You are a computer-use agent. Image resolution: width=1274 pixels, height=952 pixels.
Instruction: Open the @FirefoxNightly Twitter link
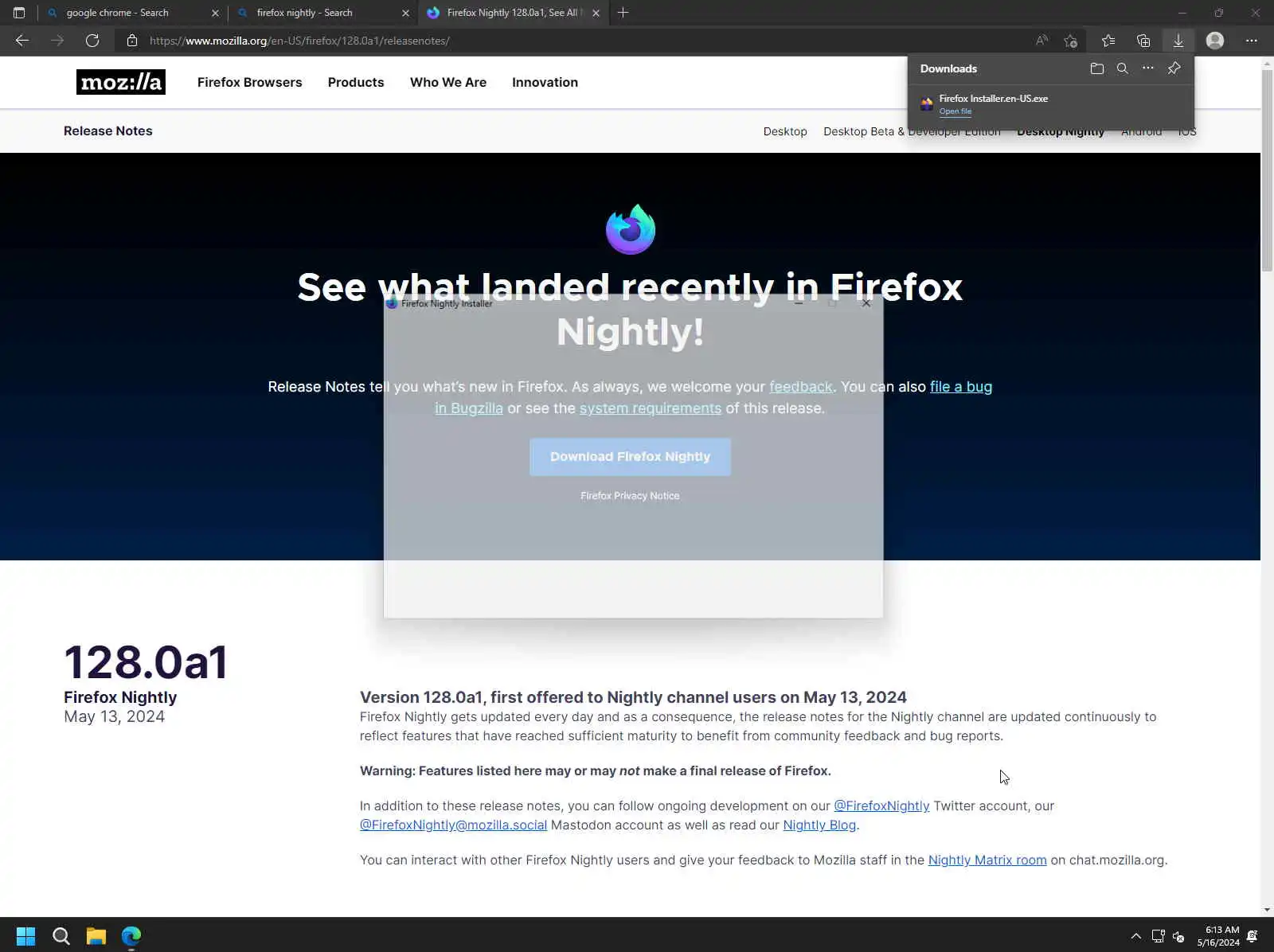pos(881,806)
